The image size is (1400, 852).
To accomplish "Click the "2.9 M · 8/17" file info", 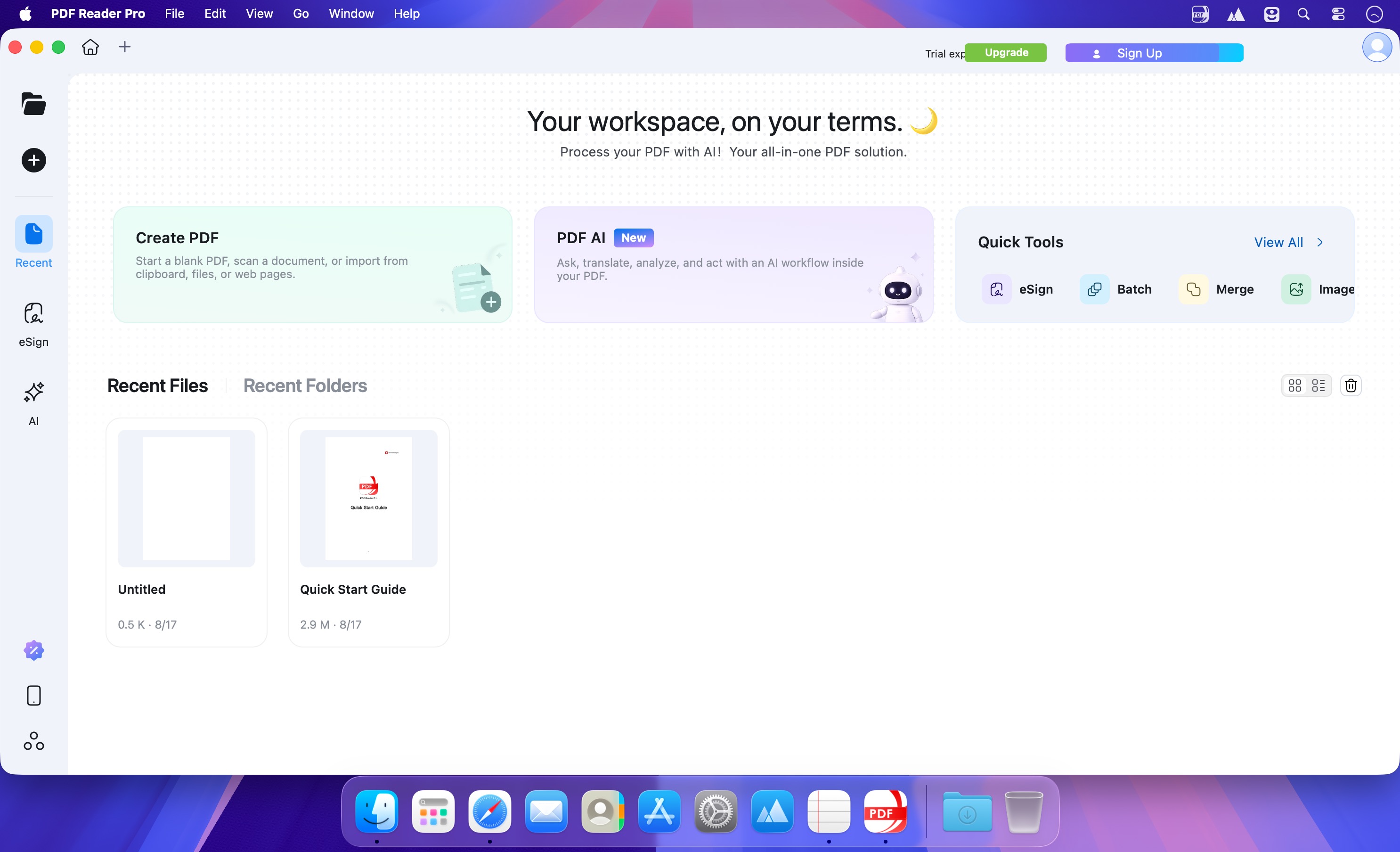I will point(331,625).
